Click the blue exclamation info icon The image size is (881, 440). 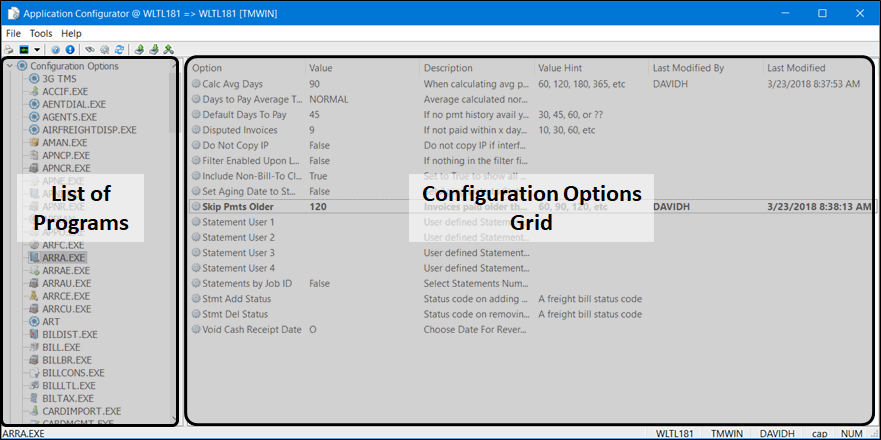[x=70, y=49]
